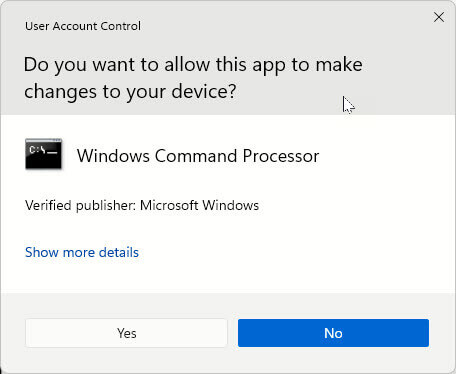Click the word 'Processor' in the app name

(281, 156)
